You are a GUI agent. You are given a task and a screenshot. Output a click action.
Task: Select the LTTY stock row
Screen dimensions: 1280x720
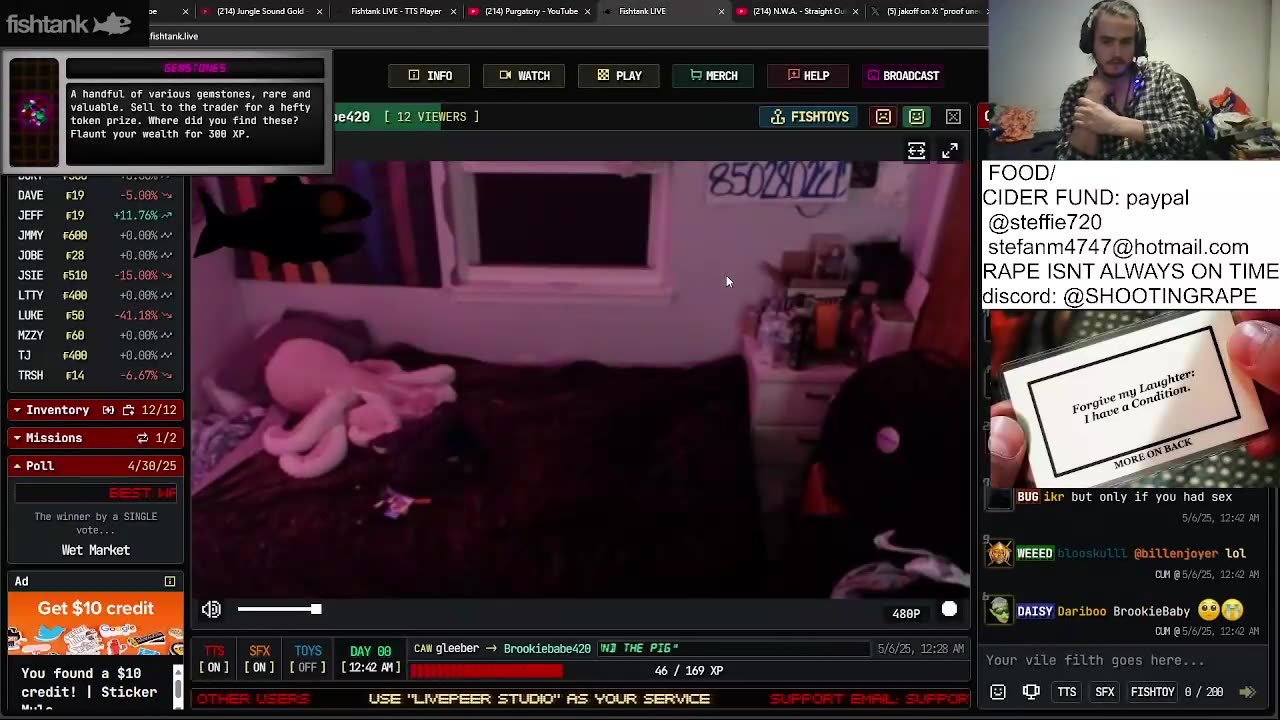(95, 295)
